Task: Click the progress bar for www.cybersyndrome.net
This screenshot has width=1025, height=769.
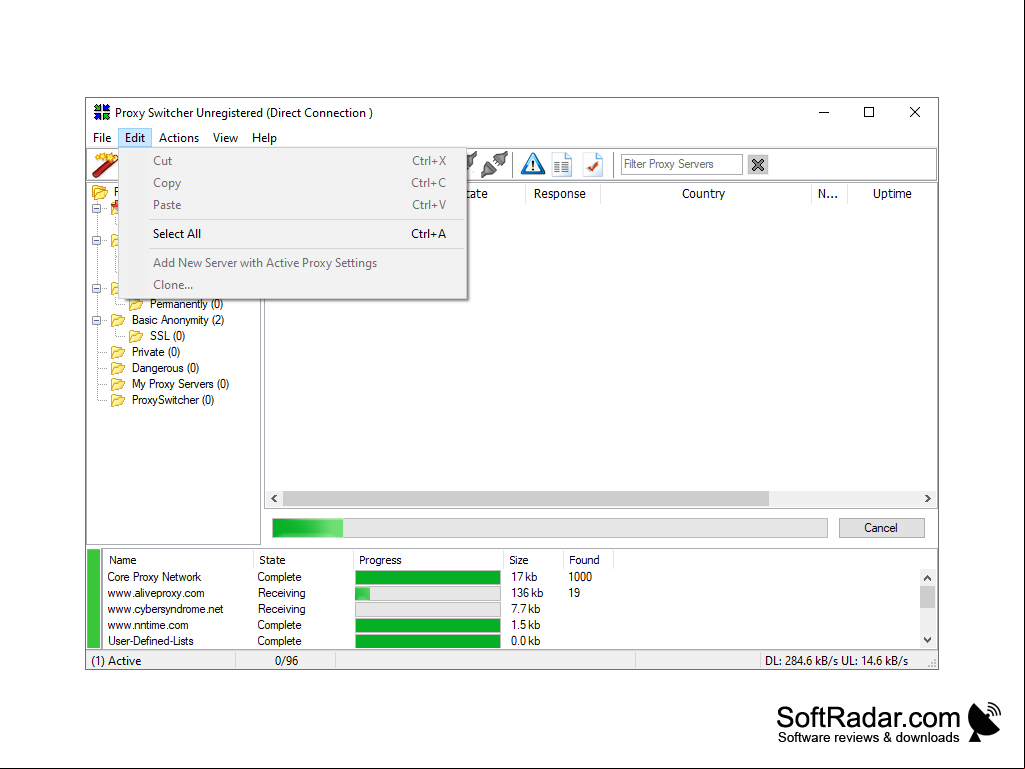Action: coord(428,609)
